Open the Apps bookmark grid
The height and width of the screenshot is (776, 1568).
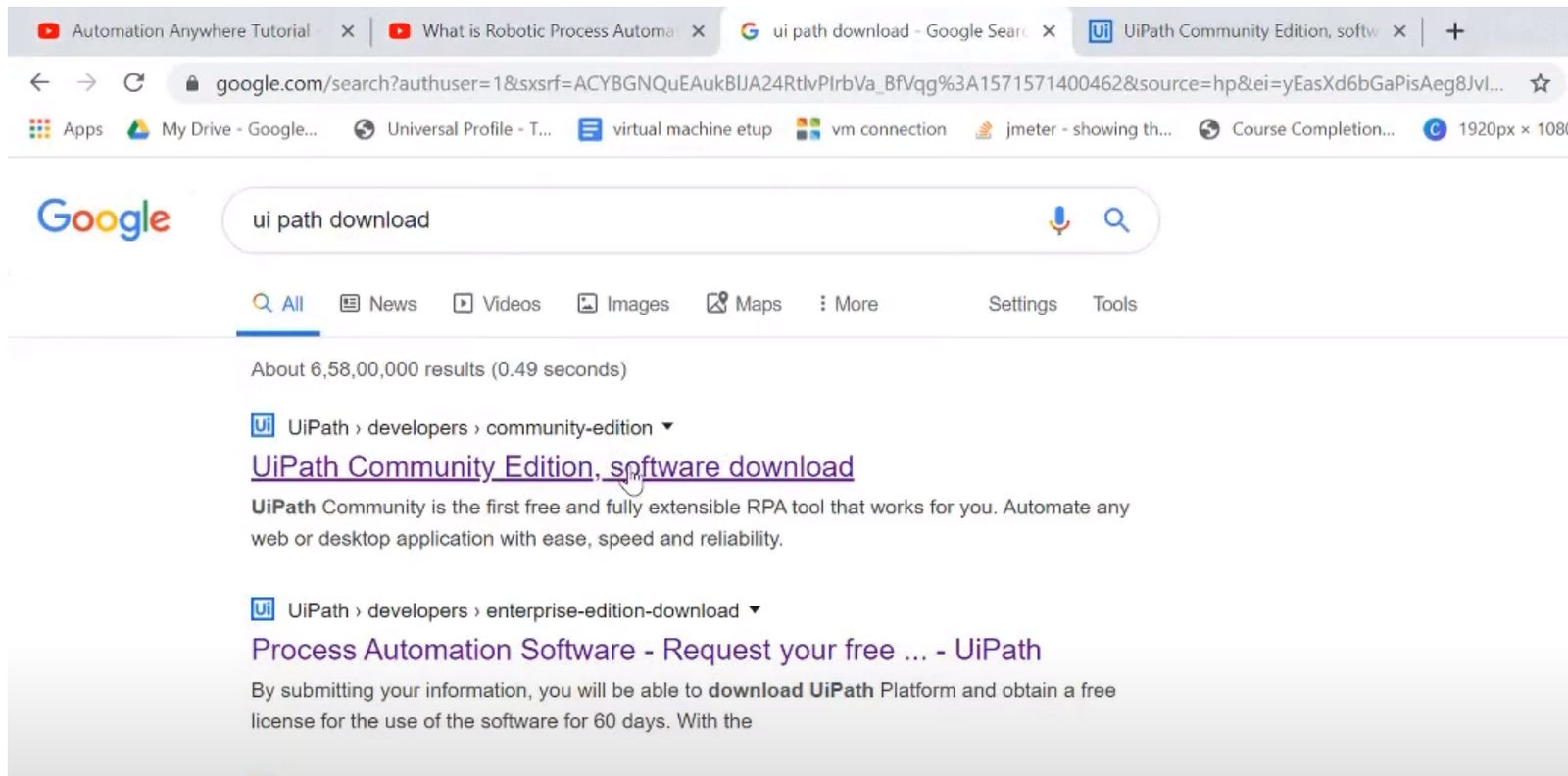pos(66,129)
